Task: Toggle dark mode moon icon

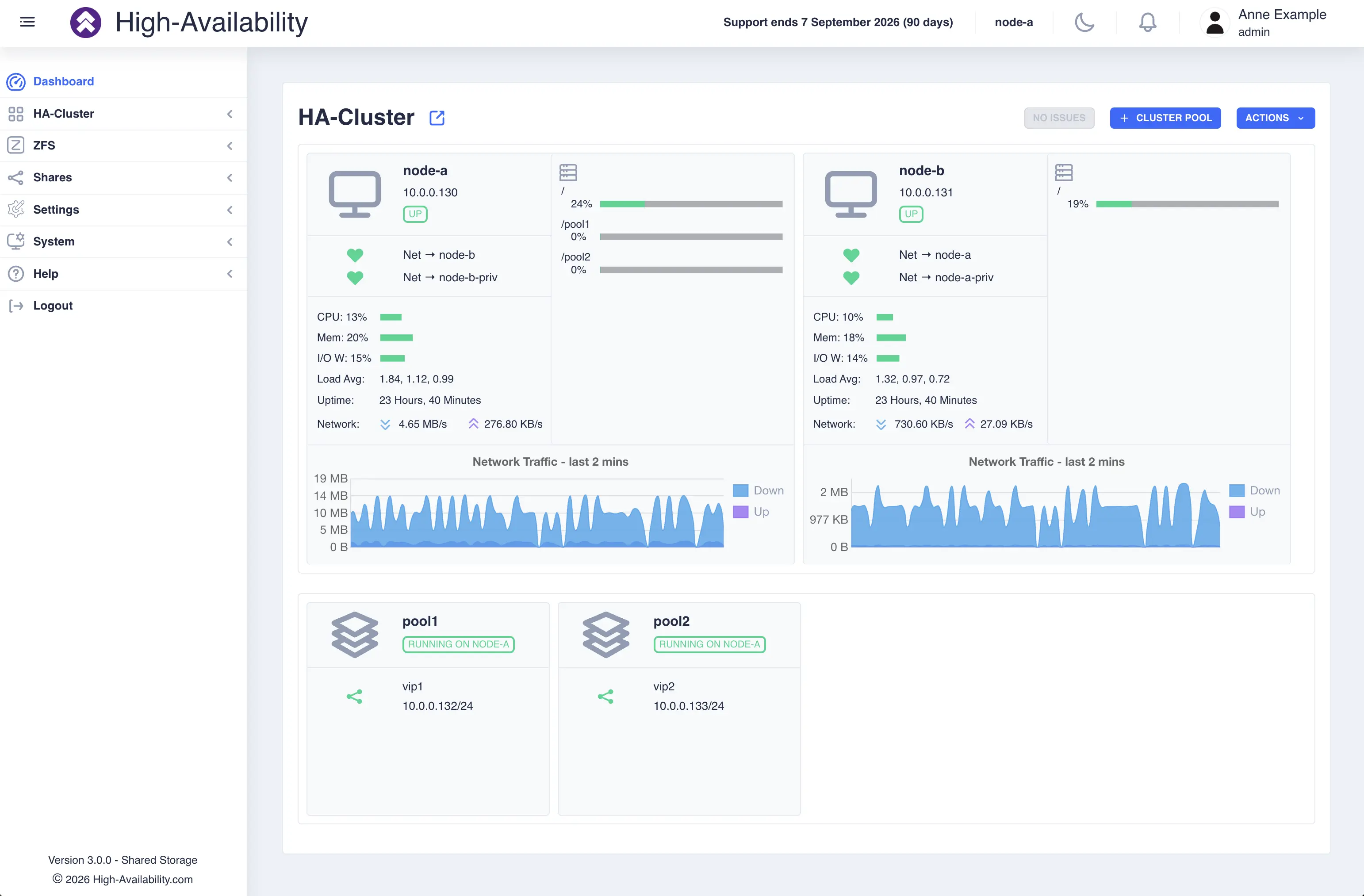Action: tap(1084, 23)
